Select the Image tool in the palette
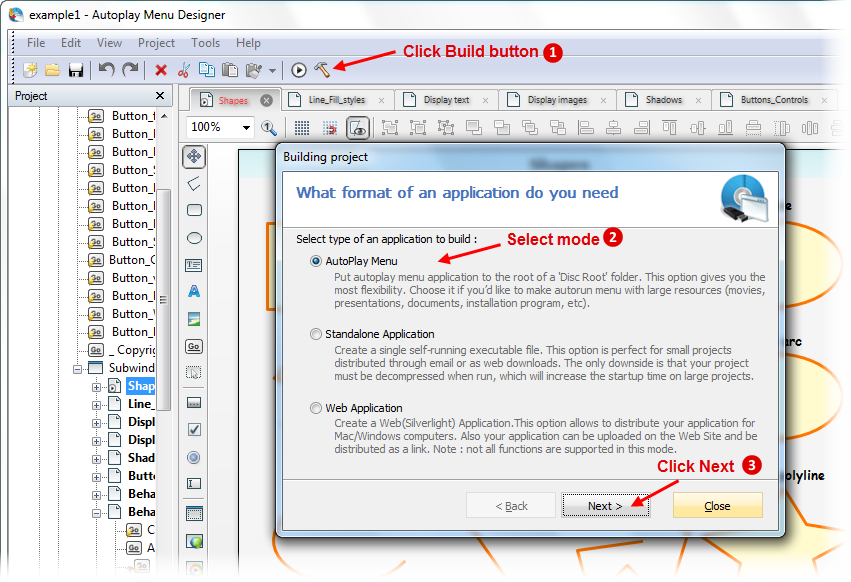The width and height of the screenshot is (851, 582). tap(194, 319)
